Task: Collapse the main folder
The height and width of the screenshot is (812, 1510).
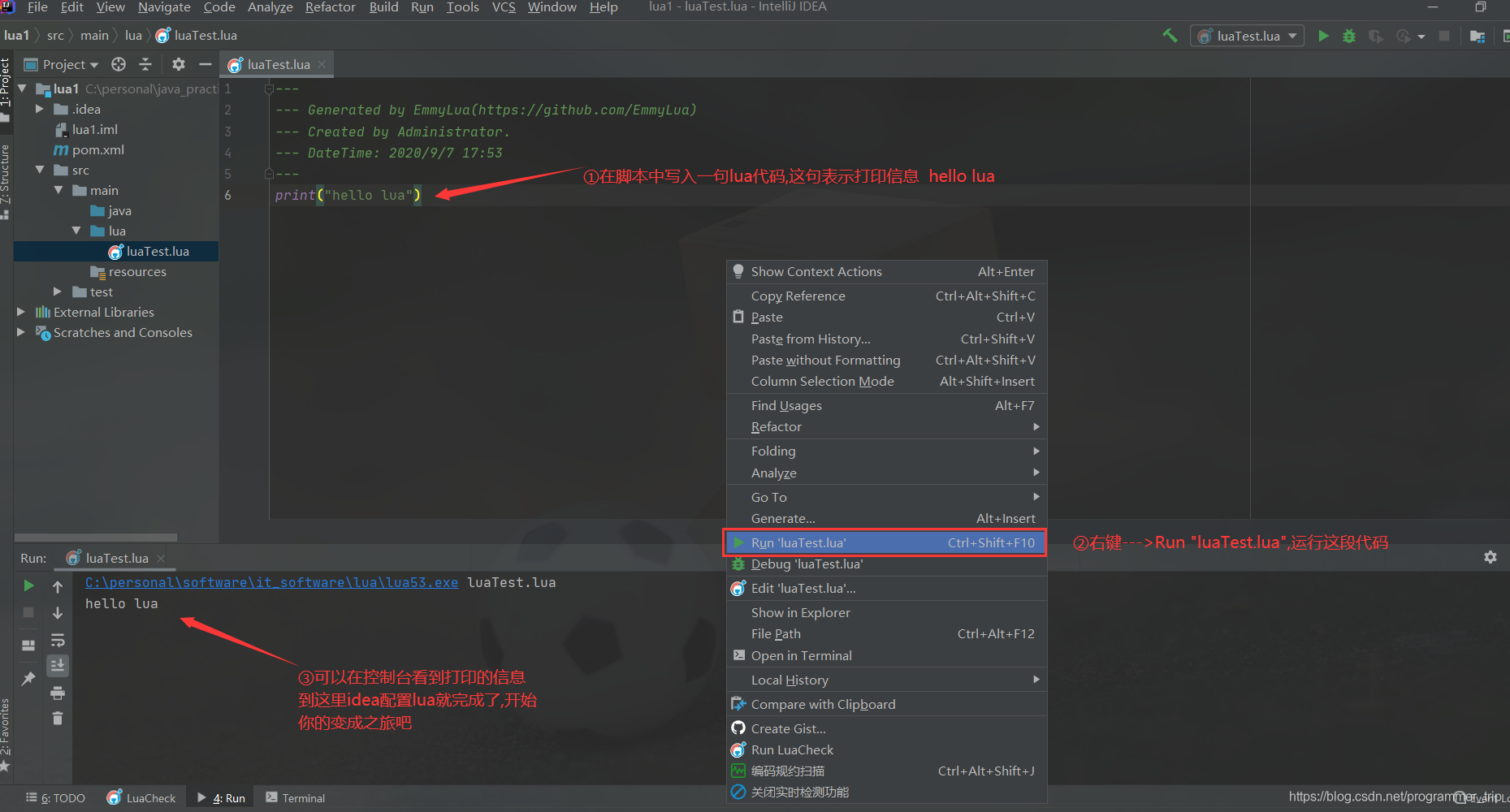Action: click(58, 190)
